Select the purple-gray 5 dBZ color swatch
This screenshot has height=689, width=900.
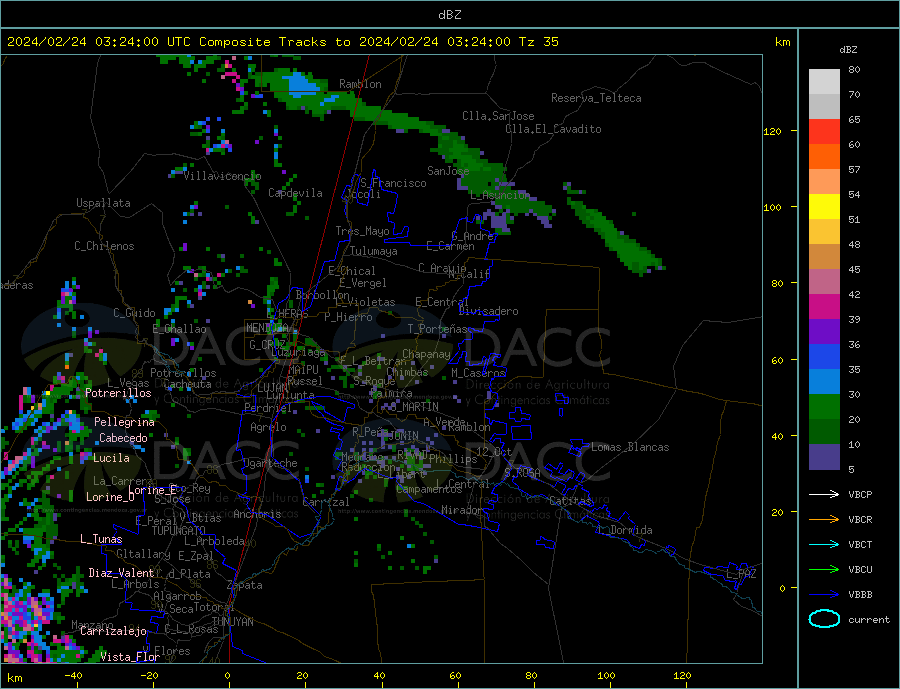(x=824, y=456)
